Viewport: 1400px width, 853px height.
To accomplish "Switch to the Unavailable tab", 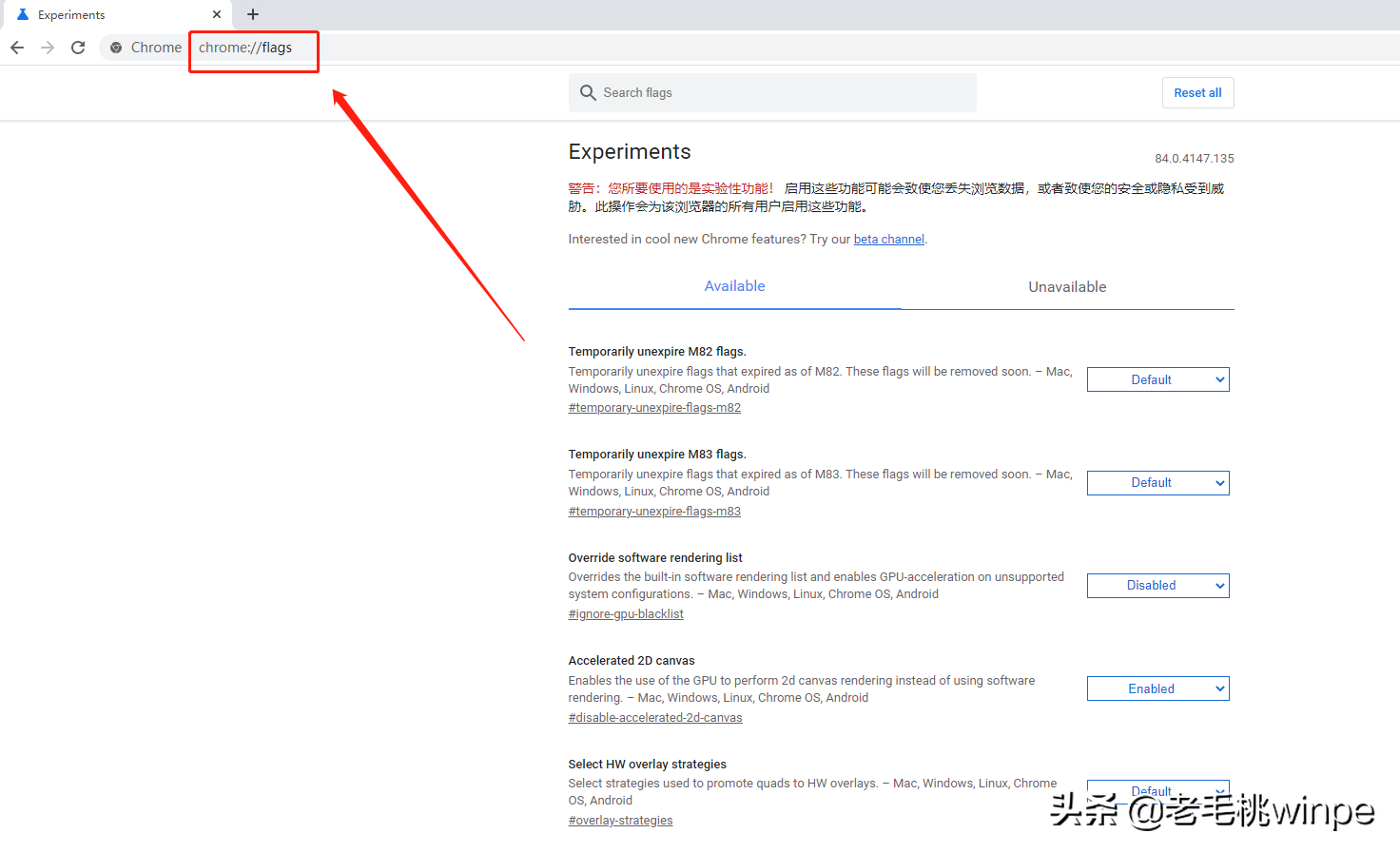I will tap(1067, 286).
